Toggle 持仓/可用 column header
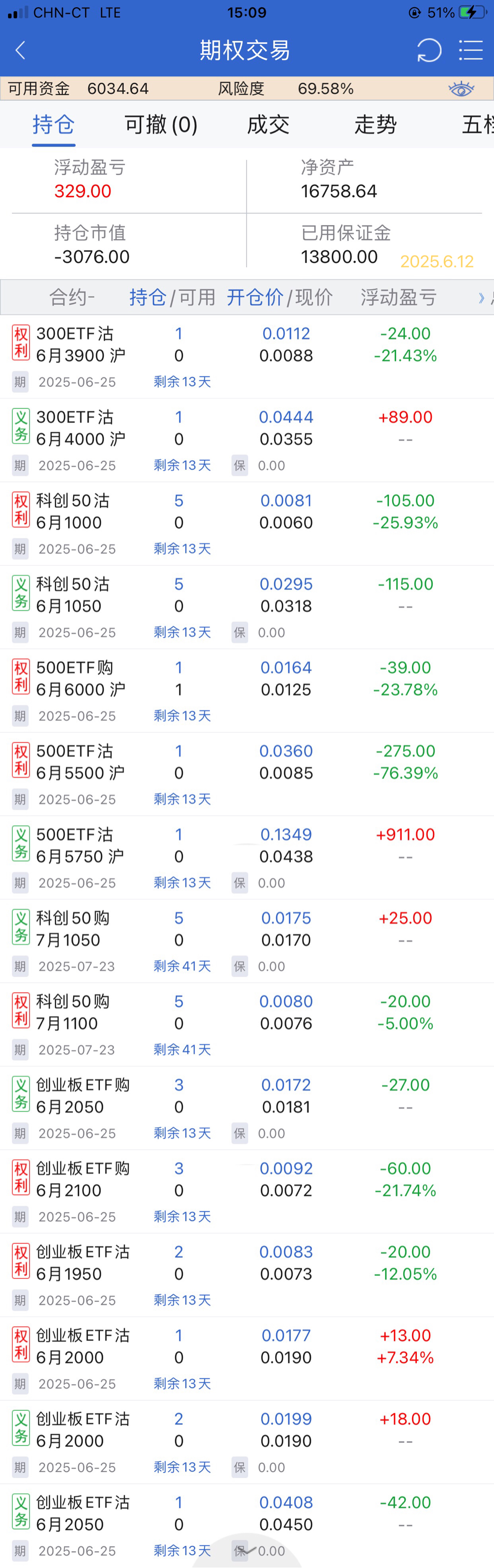 (x=172, y=298)
